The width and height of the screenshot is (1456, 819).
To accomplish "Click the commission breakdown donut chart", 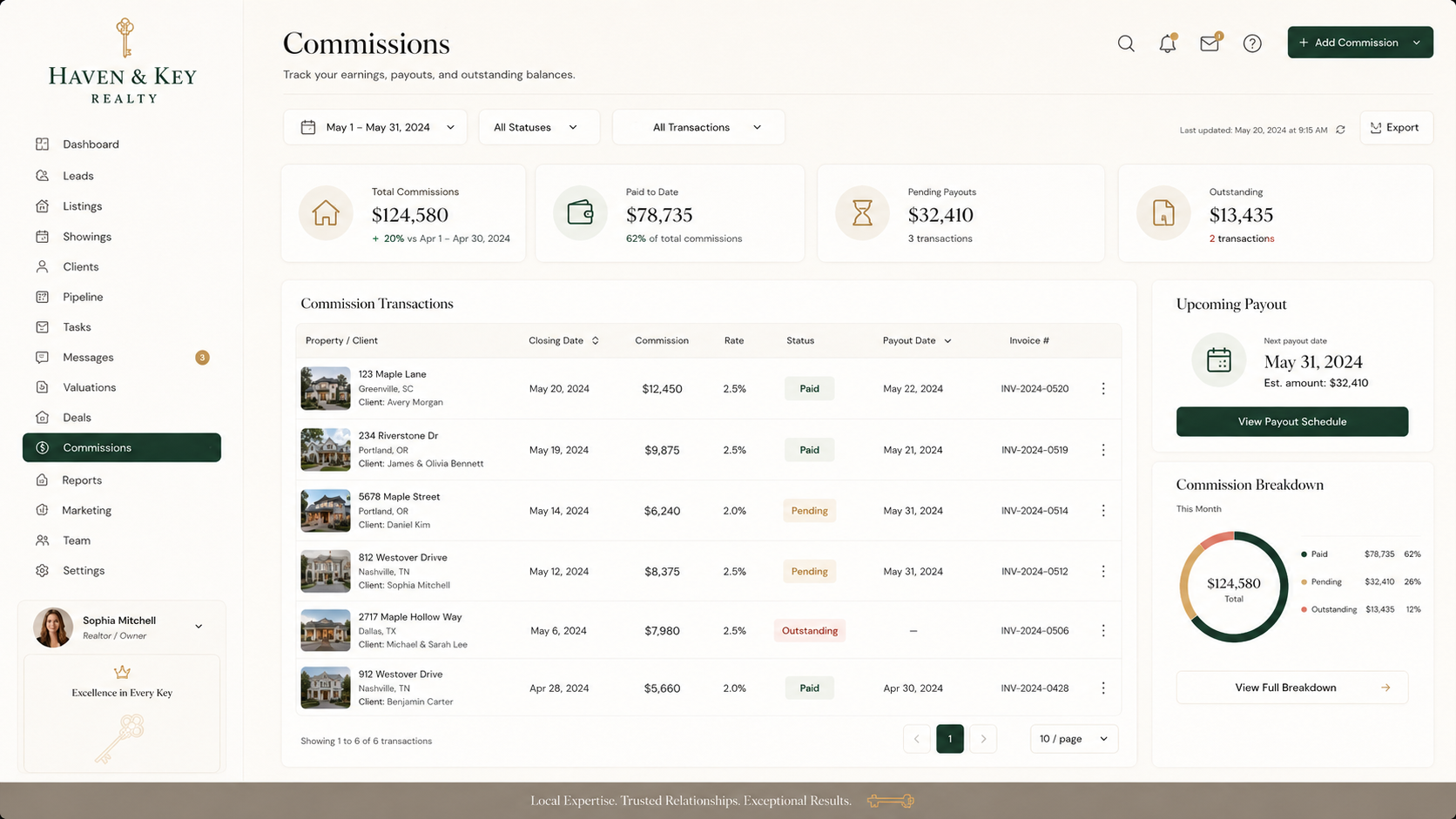I will click(x=1234, y=587).
